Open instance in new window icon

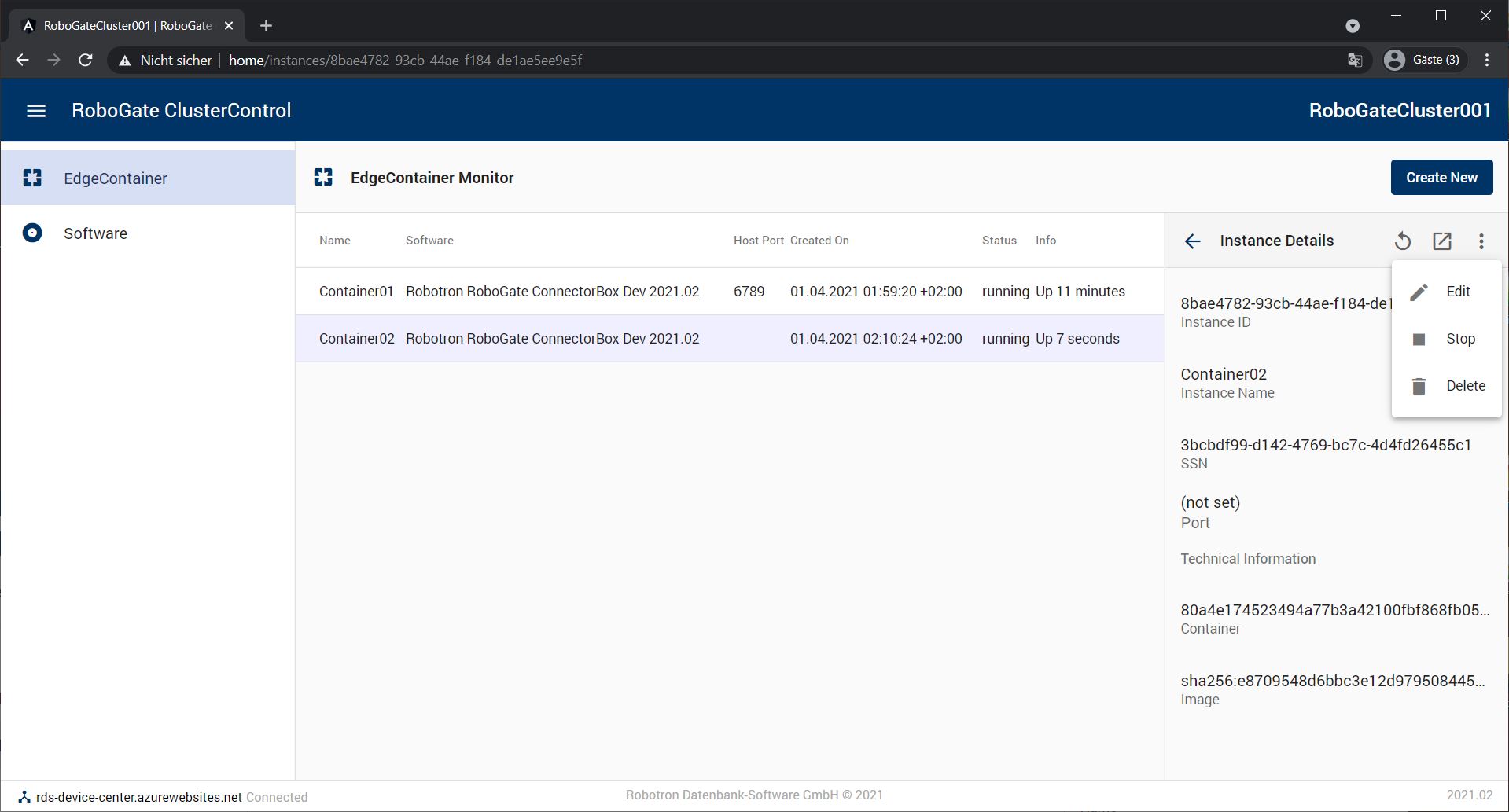pos(1442,241)
